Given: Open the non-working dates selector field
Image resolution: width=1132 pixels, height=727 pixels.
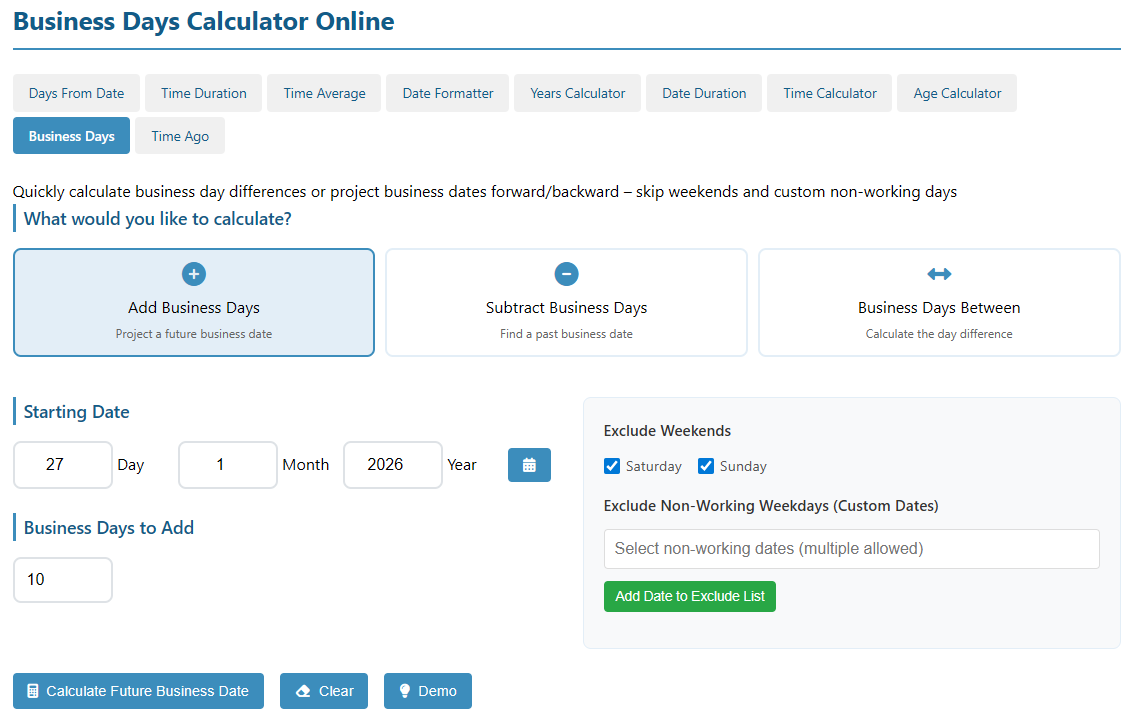Looking at the screenshot, I should (x=851, y=549).
